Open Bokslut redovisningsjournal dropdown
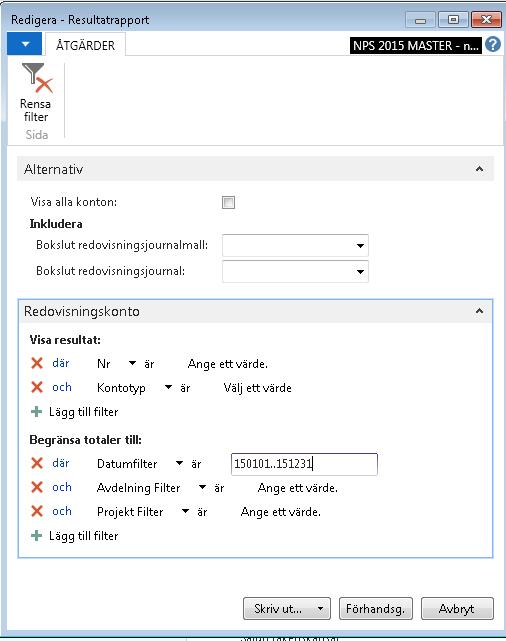The image size is (506, 641). (x=360, y=271)
